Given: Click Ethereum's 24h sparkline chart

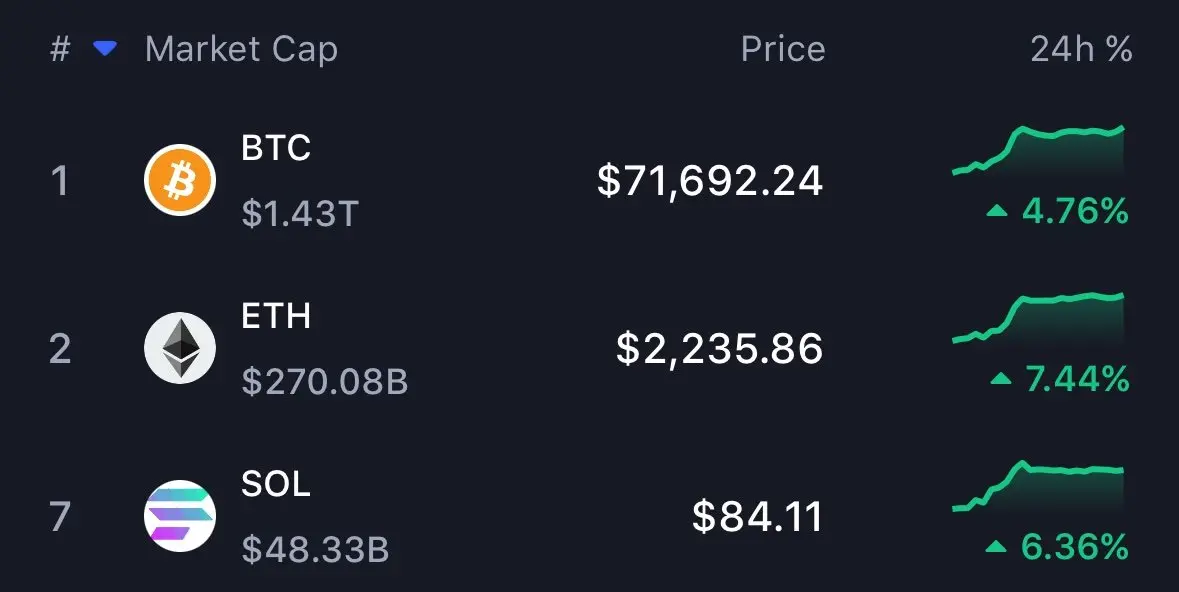Looking at the screenshot, I should 1038,320.
